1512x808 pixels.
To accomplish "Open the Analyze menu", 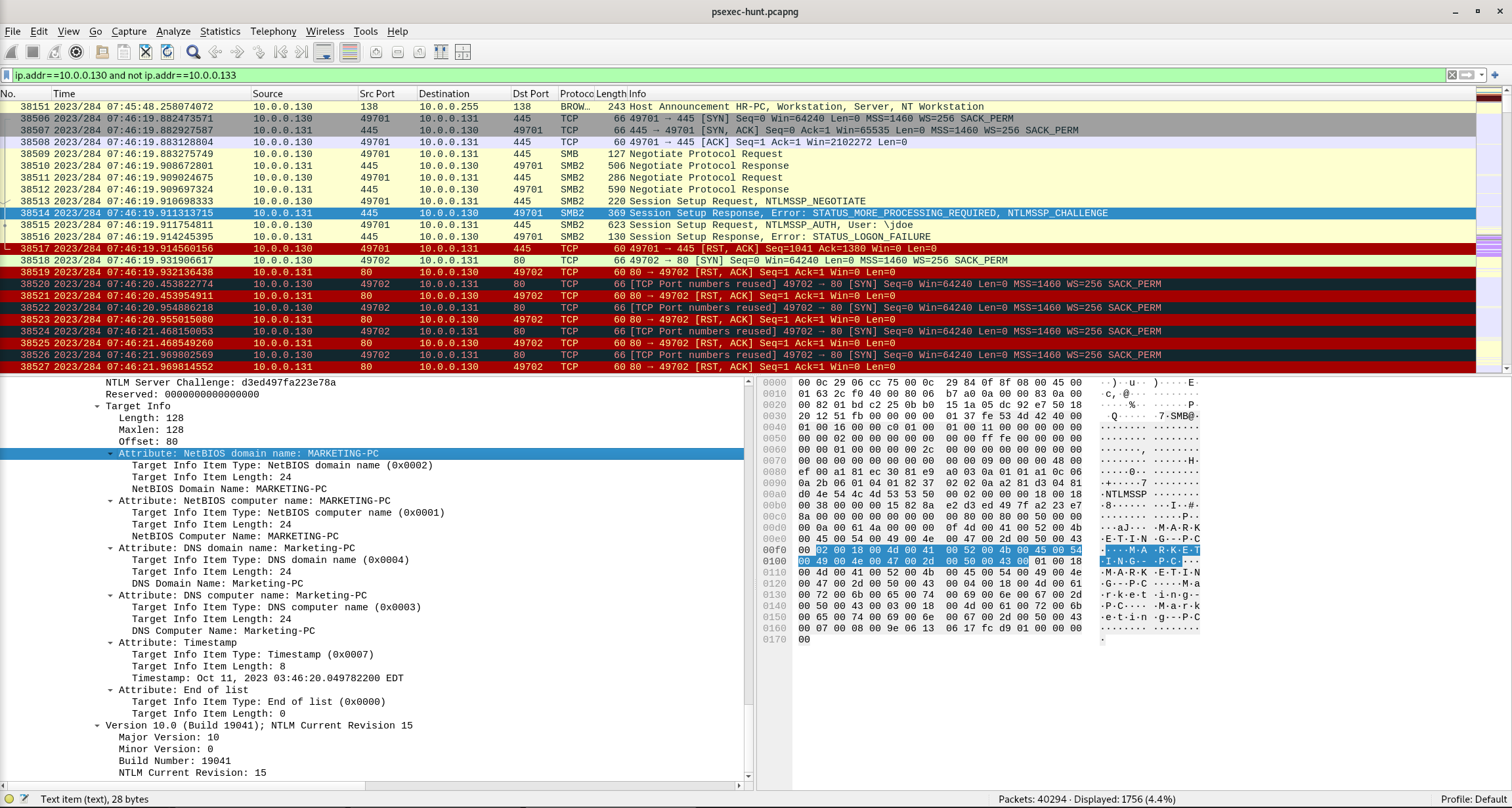I will point(173,32).
